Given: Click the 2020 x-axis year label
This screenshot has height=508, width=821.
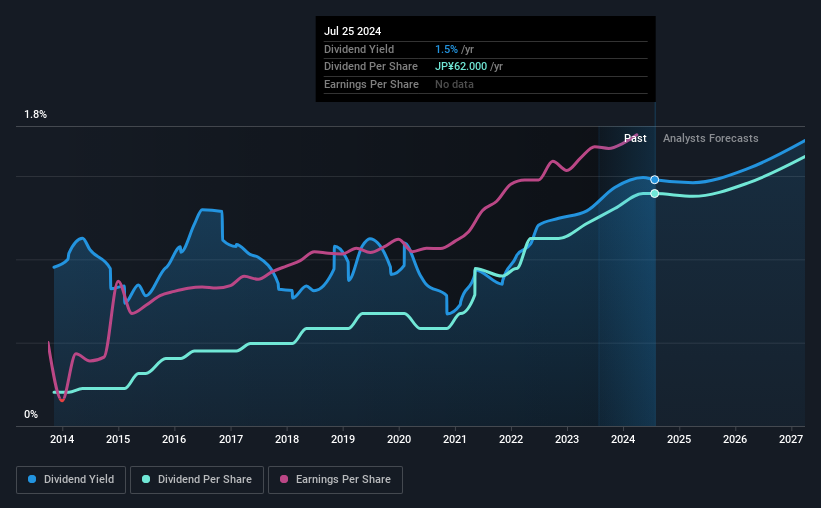Looking at the screenshot, I should (399, 439).
